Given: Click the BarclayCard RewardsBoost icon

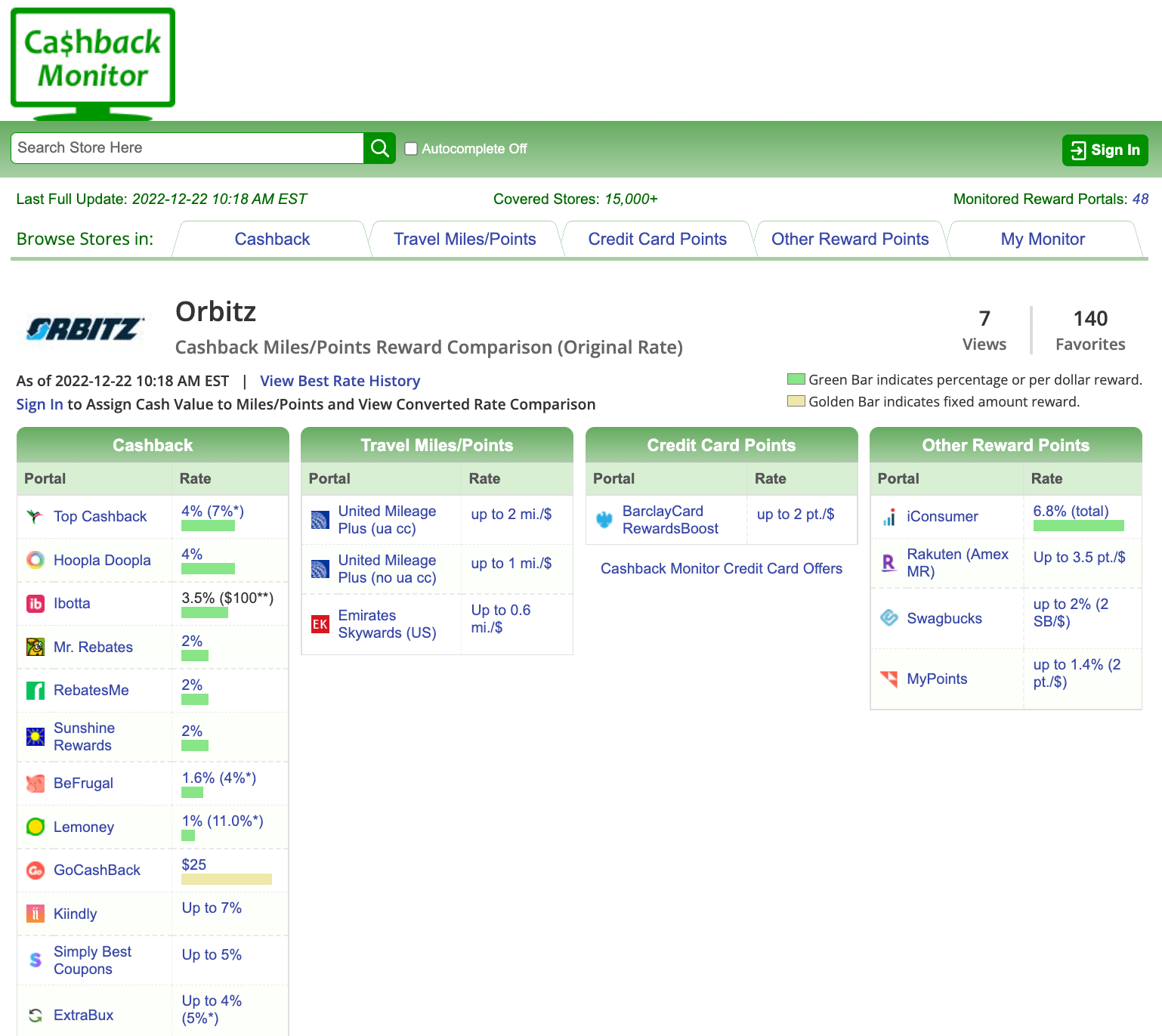Looking at the screenshot, I should point(604,520).
